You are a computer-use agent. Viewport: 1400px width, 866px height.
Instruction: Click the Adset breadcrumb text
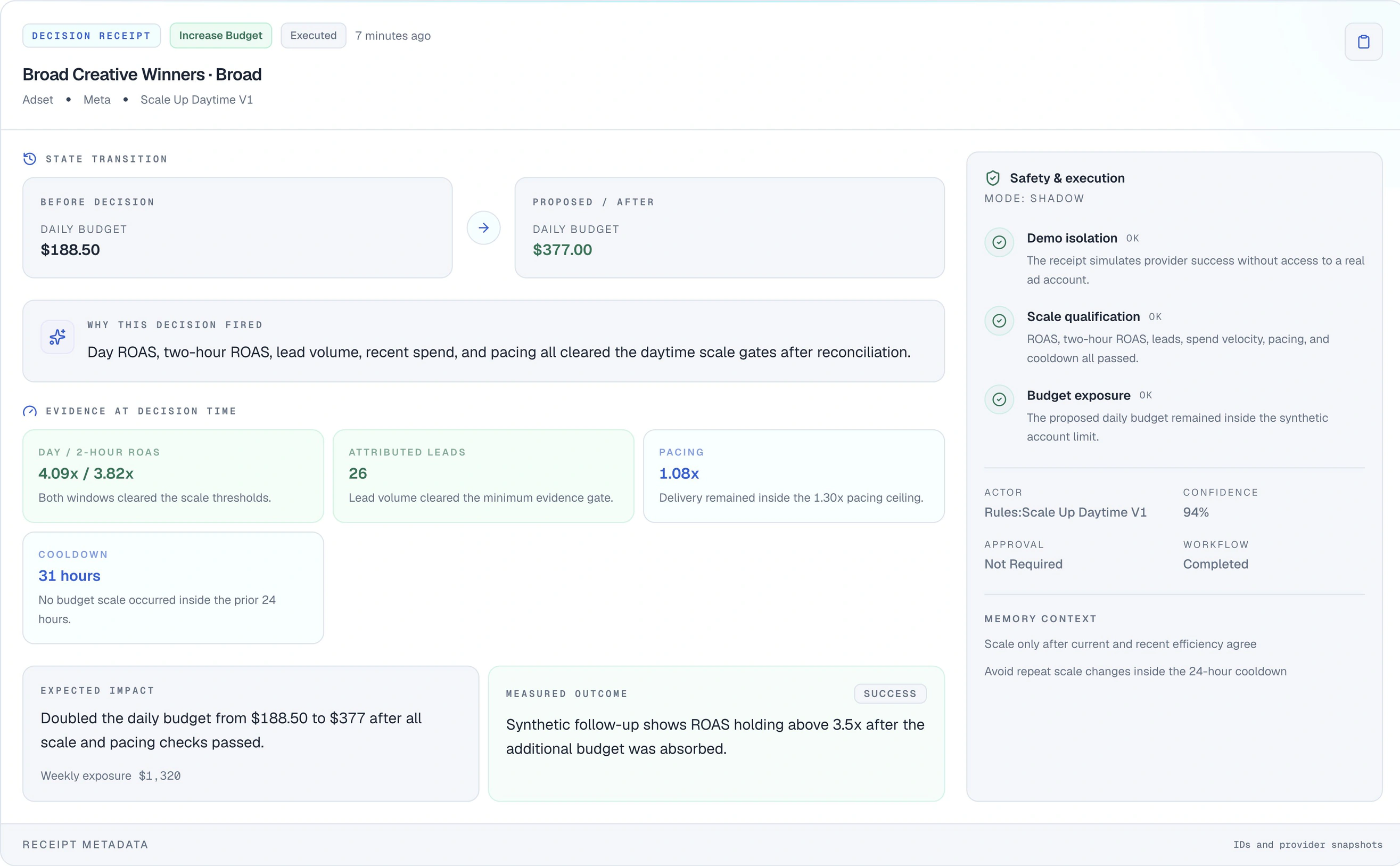pos(38,100)
